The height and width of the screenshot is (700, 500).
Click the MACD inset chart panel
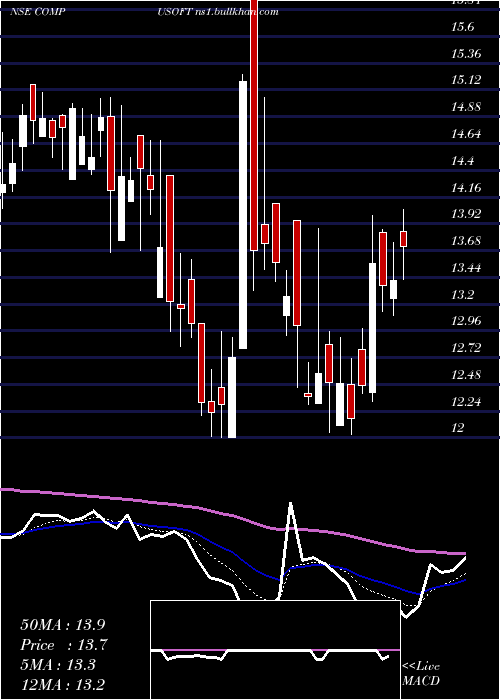[275, 650]
